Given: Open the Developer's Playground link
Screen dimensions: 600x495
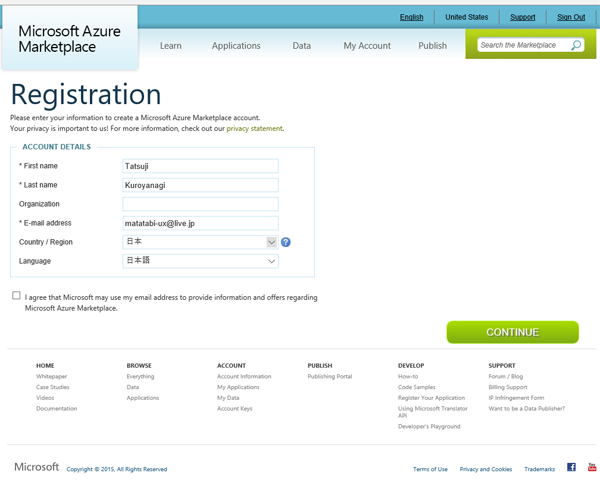Looking at the screenshot, I should [429, 427].
